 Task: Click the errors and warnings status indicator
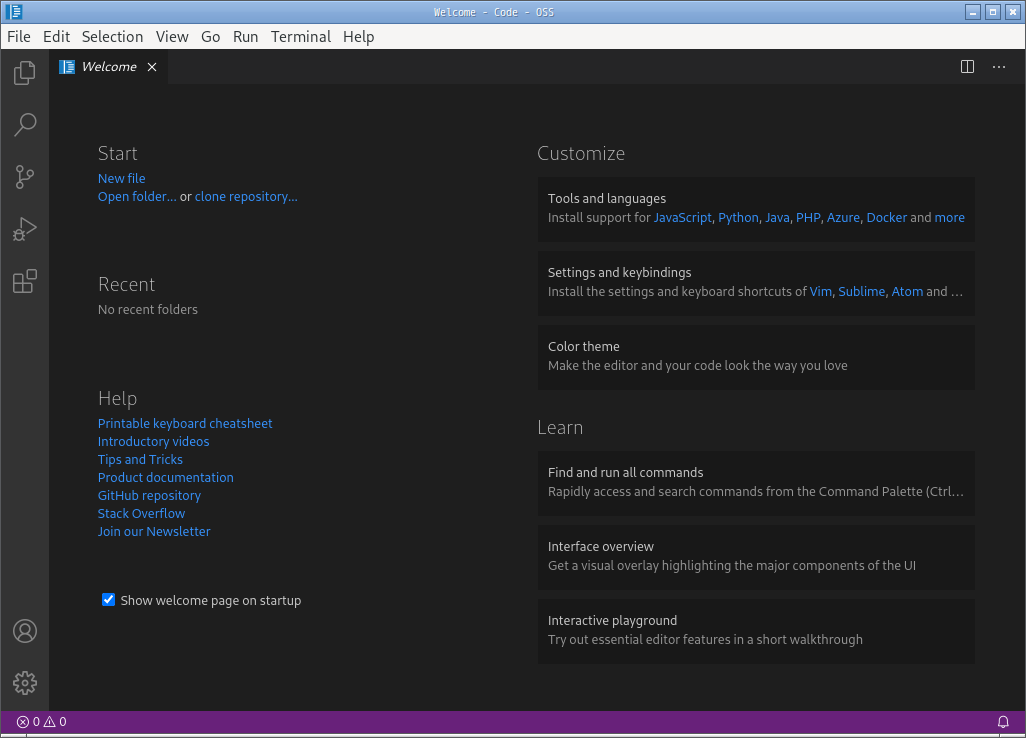[x=41, y=722]
